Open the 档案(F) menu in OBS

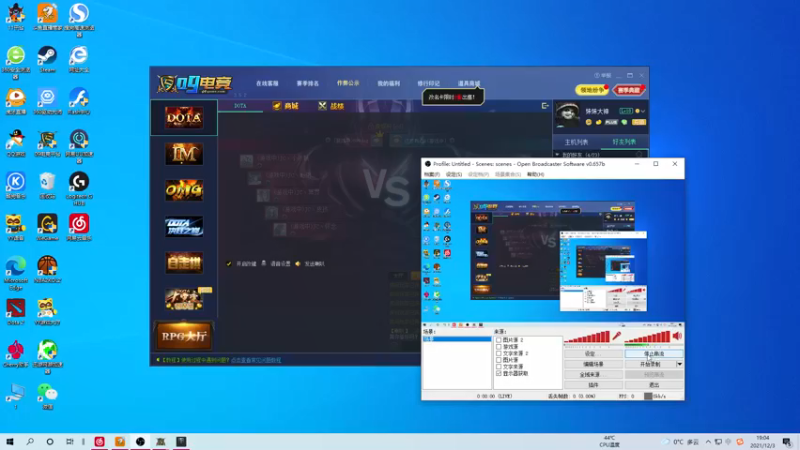point(432,174)
